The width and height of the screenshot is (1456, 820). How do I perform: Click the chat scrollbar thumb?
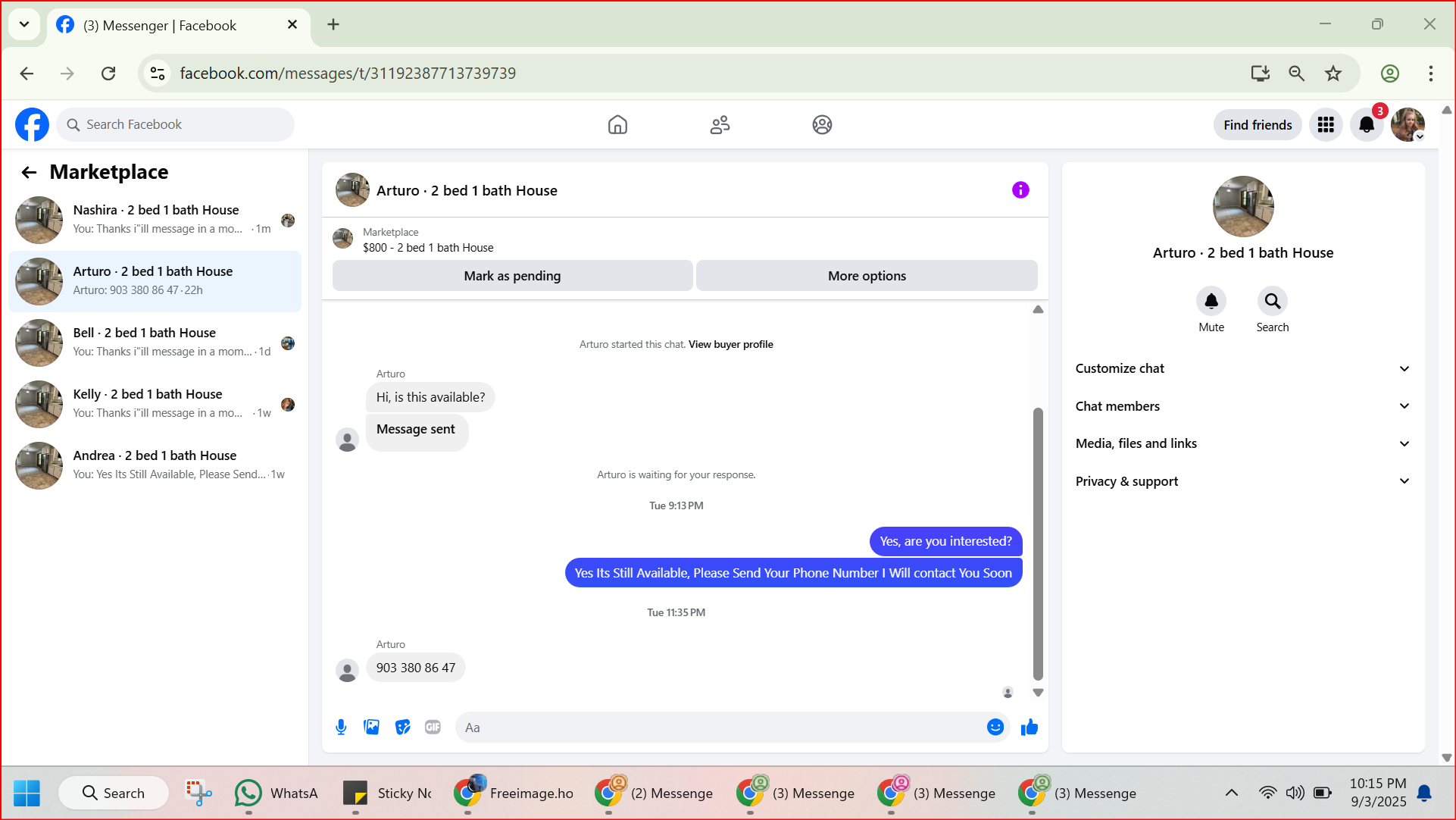pyautogui.click(x=1038, y=543)
